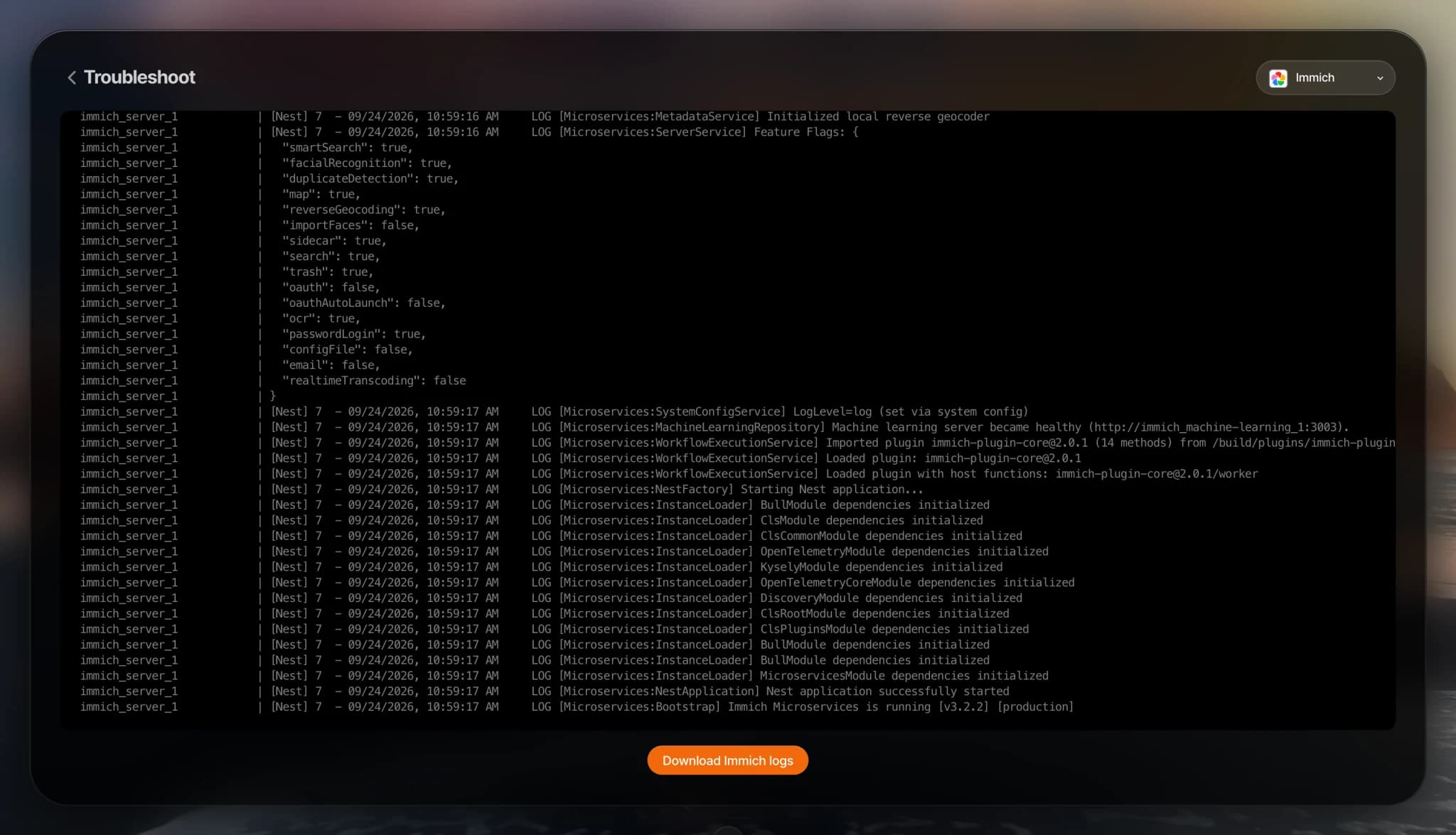Click "OpenTelemetryCoreModule dependencies initialized" line
1456x835 pixels.
click(x=577, y=583)
